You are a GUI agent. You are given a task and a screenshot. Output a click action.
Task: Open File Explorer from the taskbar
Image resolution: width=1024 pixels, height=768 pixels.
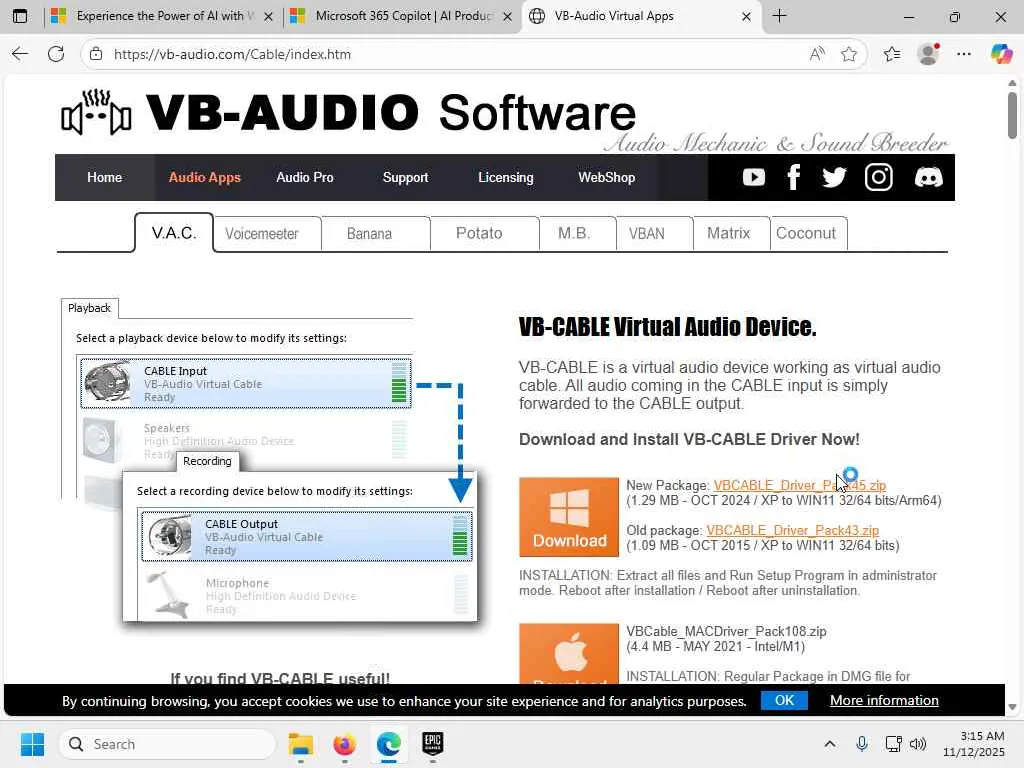(x=301, y=744)
